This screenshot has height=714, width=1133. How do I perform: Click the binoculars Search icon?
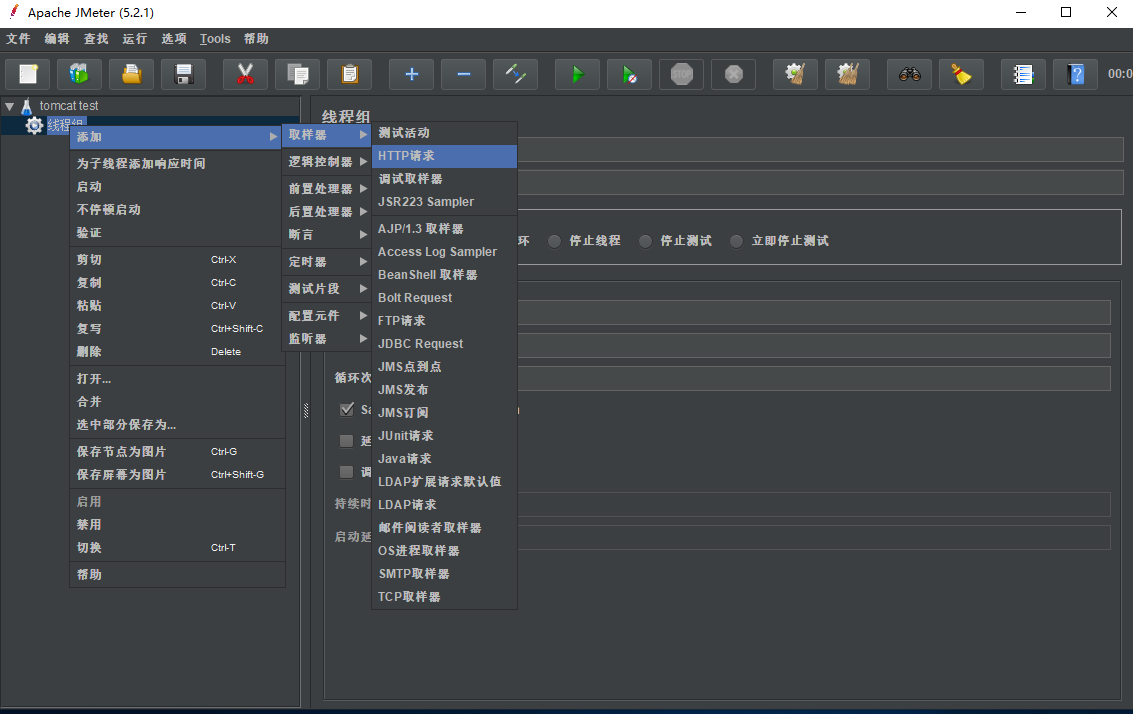pyautogui.click(x=909, y=74)
